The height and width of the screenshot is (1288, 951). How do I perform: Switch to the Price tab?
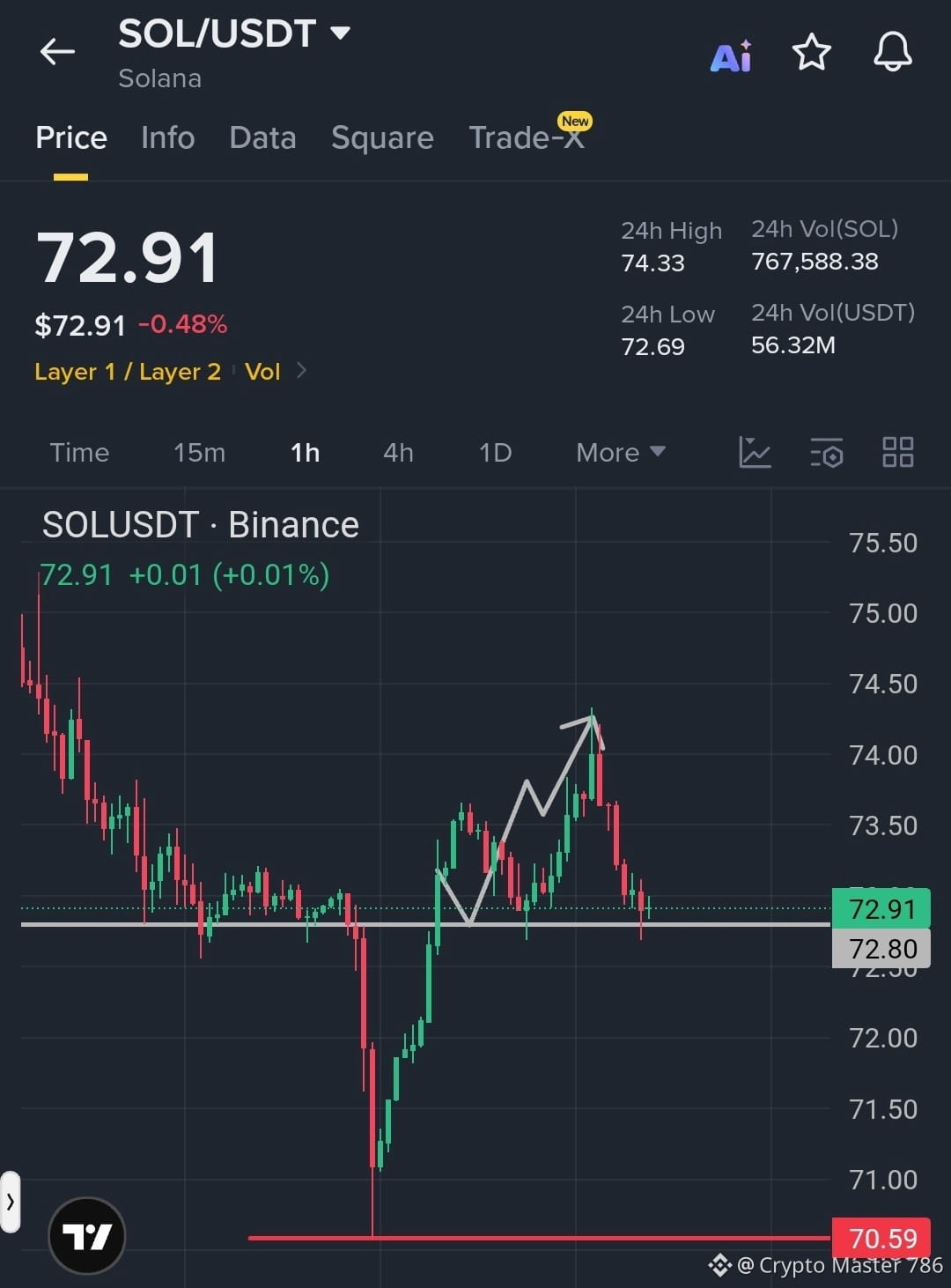(x=71, y=137)
